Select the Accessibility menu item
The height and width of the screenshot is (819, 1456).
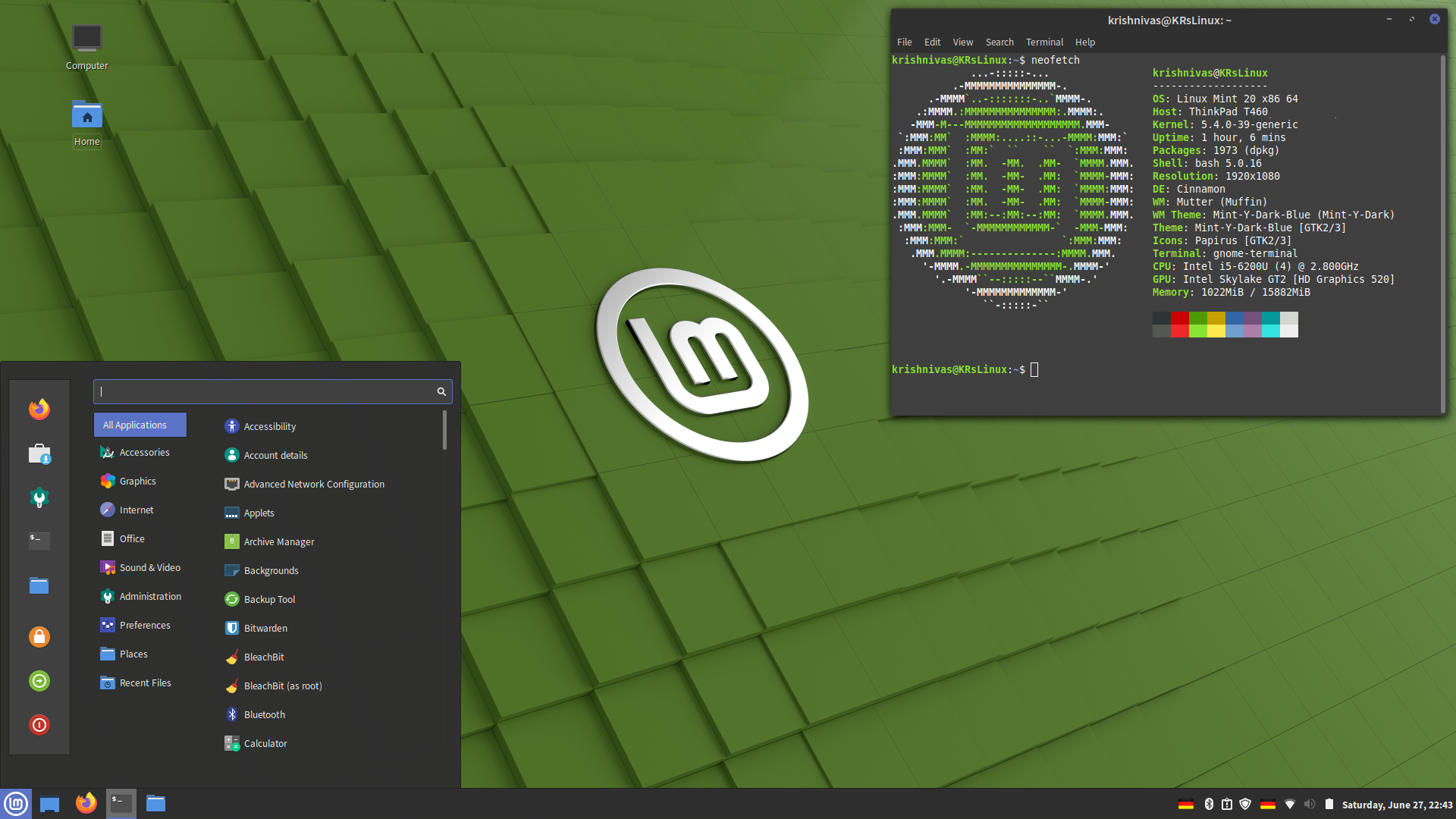pyautogui.click(x=269, y=425)
